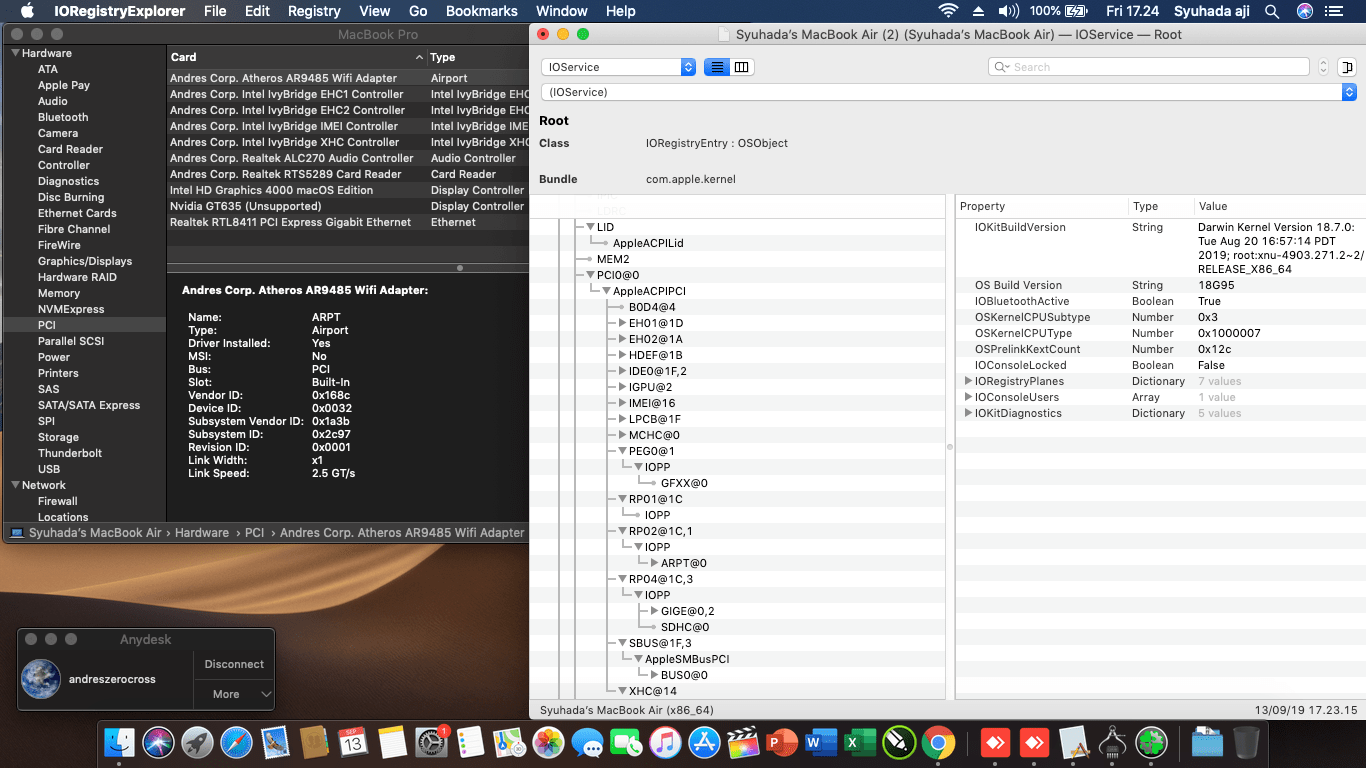Select USB in the Hardware sidebar
The width and height of the screenshot is (1366, 768).
click(x=49, y=469)
